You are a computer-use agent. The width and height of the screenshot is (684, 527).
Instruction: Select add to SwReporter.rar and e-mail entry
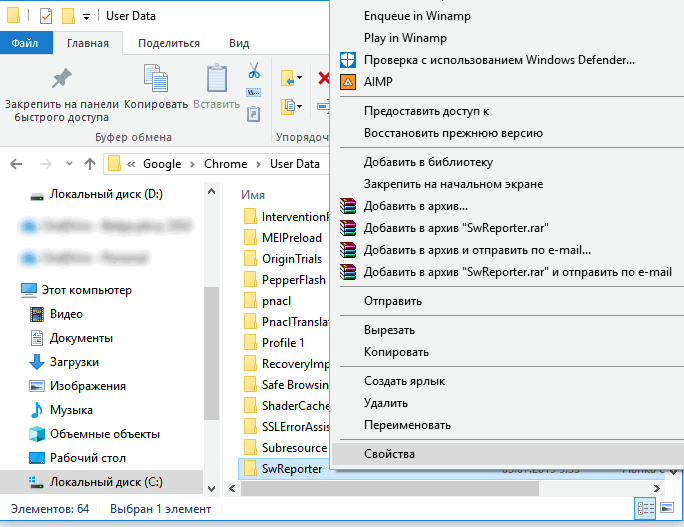tap(518, 272)
